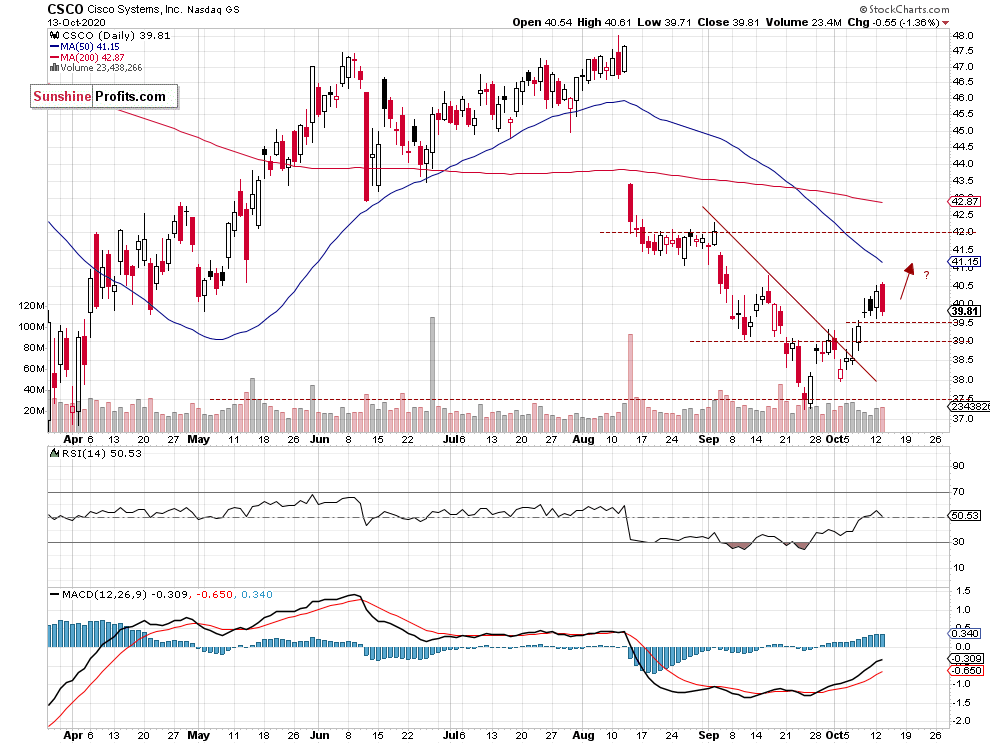
Task: Click the volume bars icon in the legend
Action: 54,68
